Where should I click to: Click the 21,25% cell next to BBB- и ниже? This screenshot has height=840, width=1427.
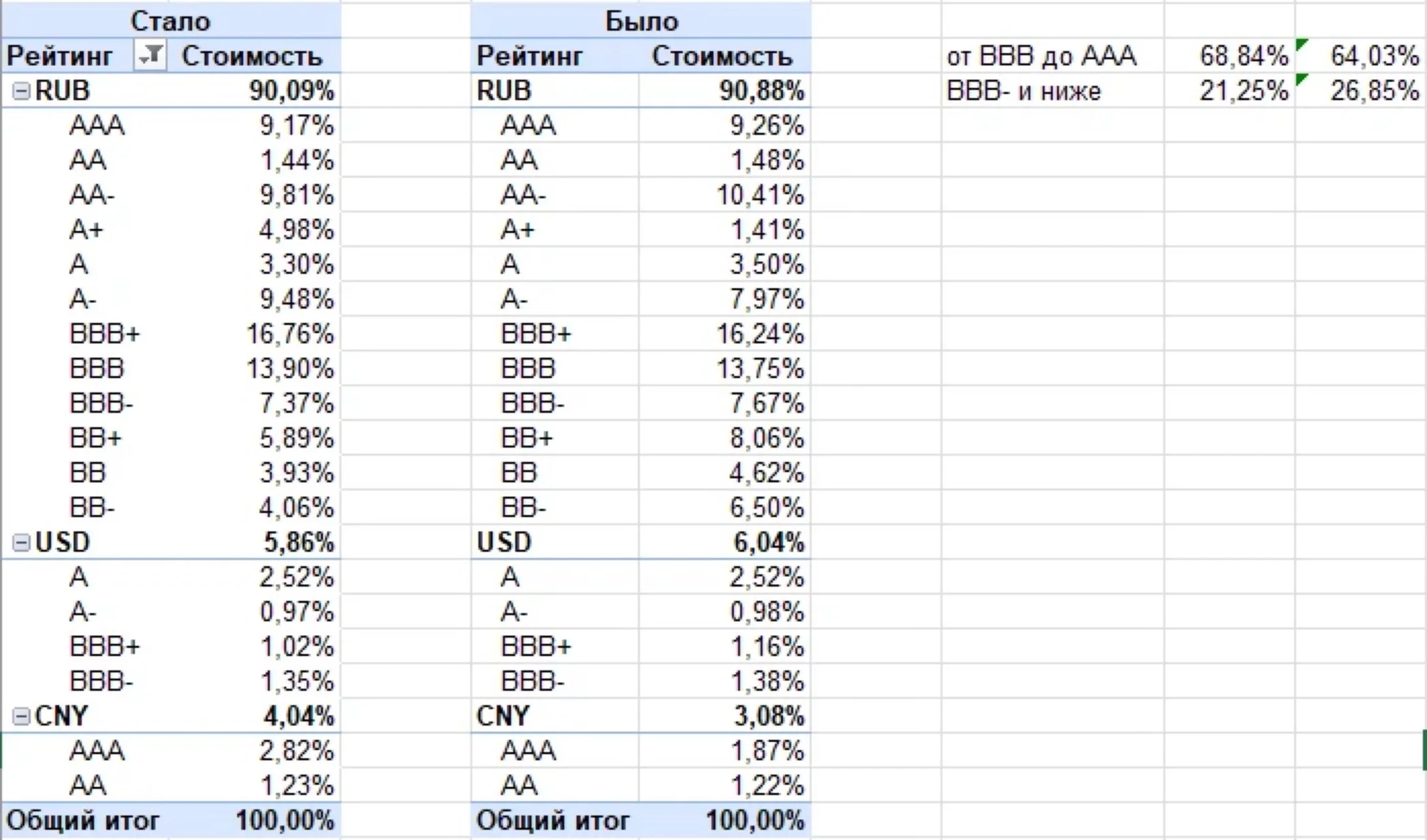pyautogui.click(x=1229, y=90)
